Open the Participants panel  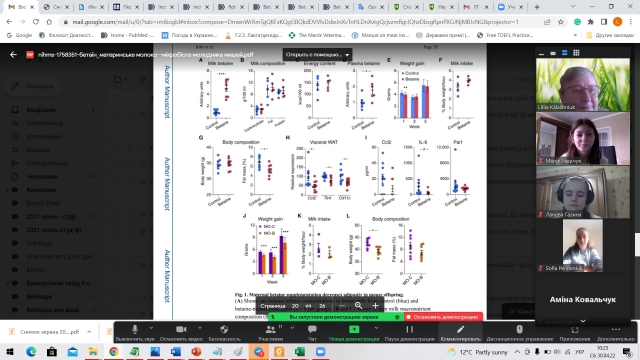[x=270, y=332]
